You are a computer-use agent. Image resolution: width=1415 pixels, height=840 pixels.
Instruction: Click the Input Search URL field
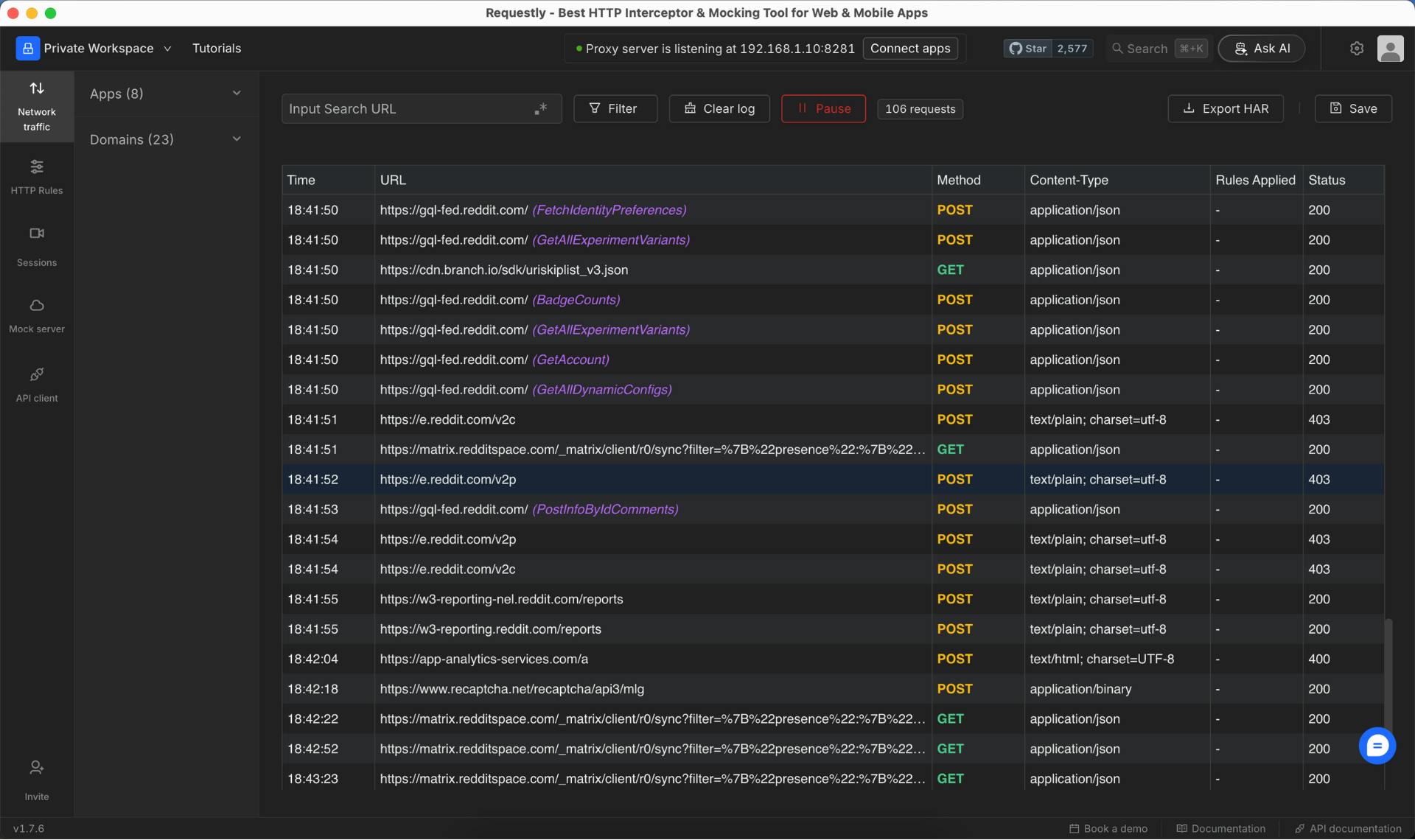coord(405,108)
